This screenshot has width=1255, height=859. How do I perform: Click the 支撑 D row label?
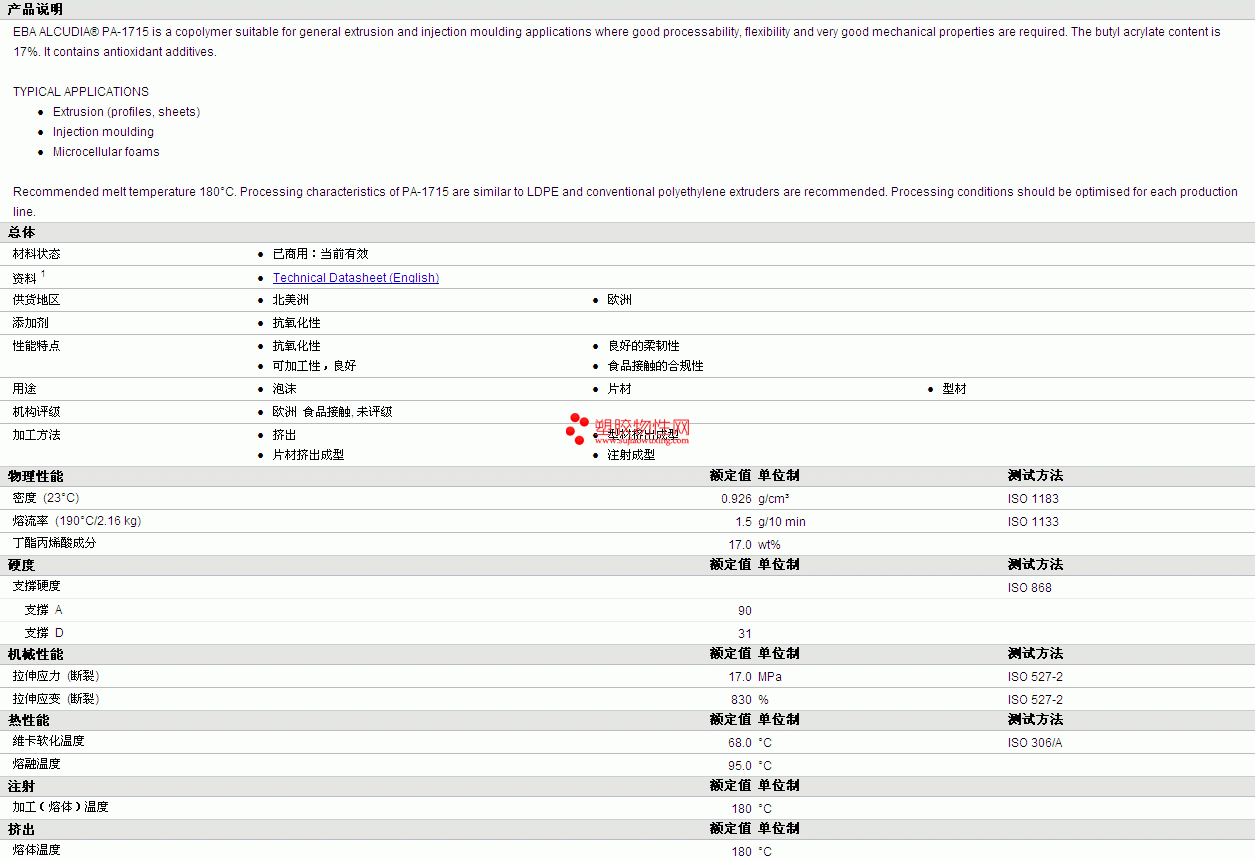tap(44, 633)
